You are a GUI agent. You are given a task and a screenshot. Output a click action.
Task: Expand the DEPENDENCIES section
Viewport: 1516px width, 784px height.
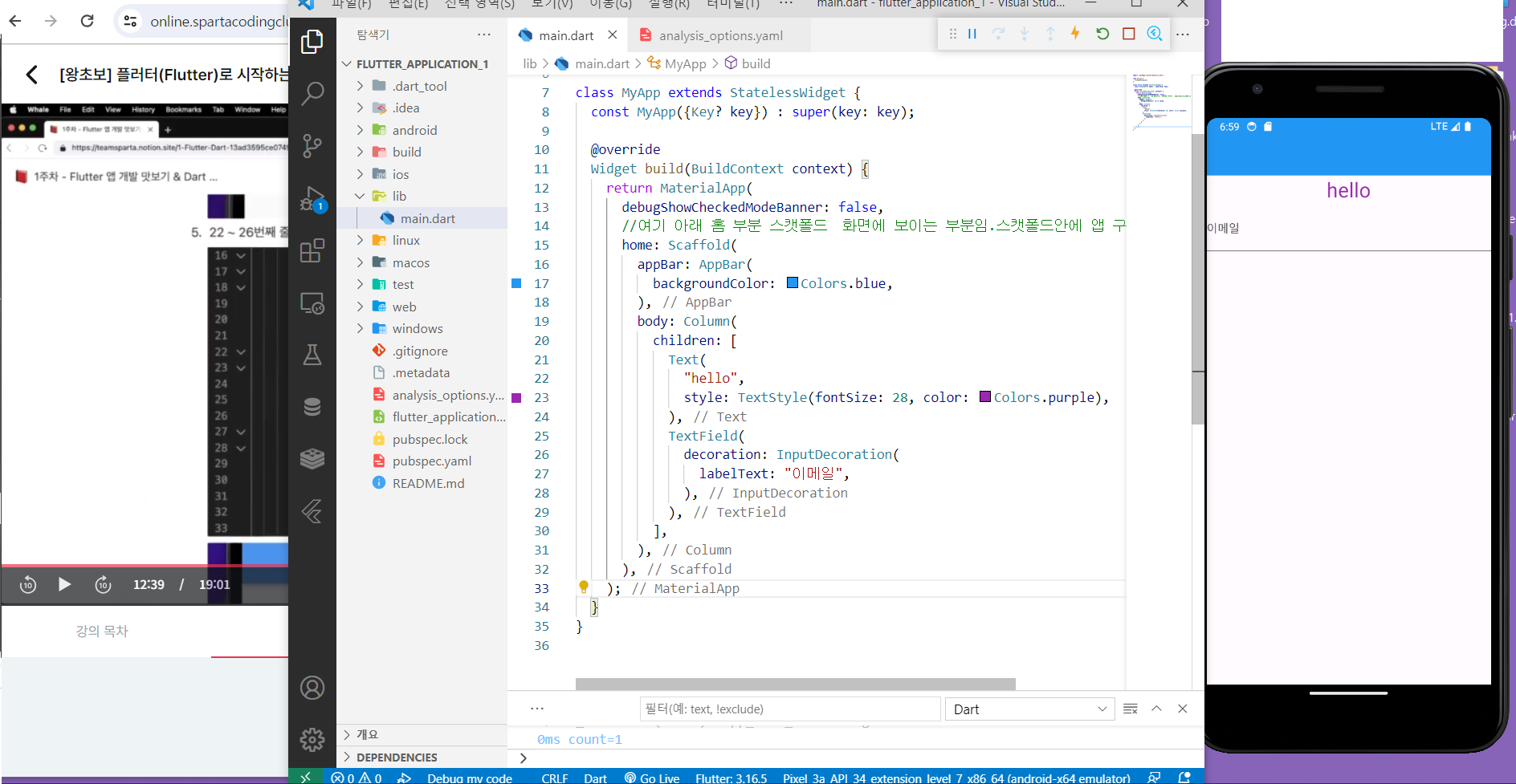(422, 757)
